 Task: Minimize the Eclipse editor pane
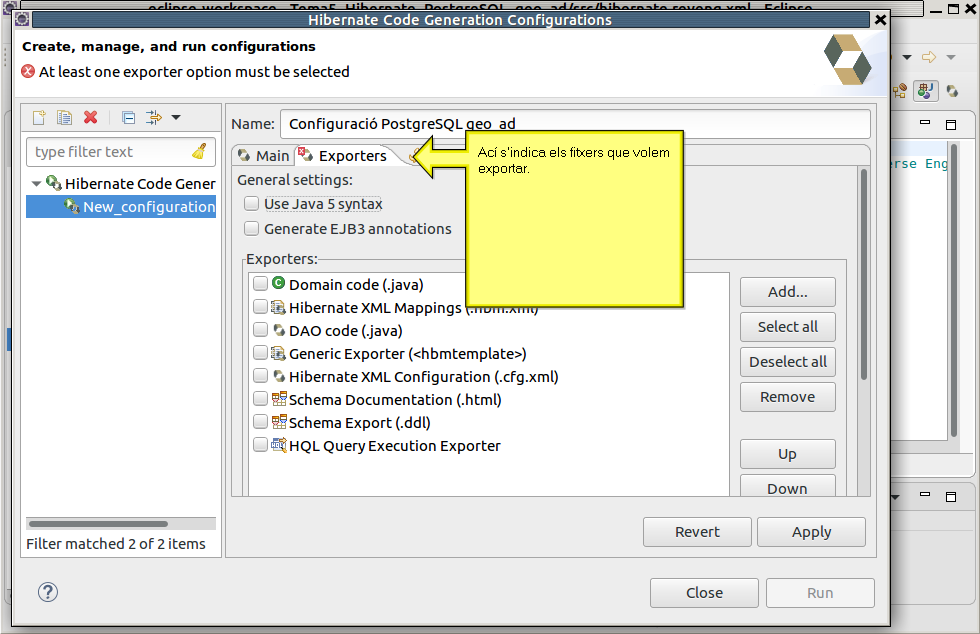click(925, 123)
